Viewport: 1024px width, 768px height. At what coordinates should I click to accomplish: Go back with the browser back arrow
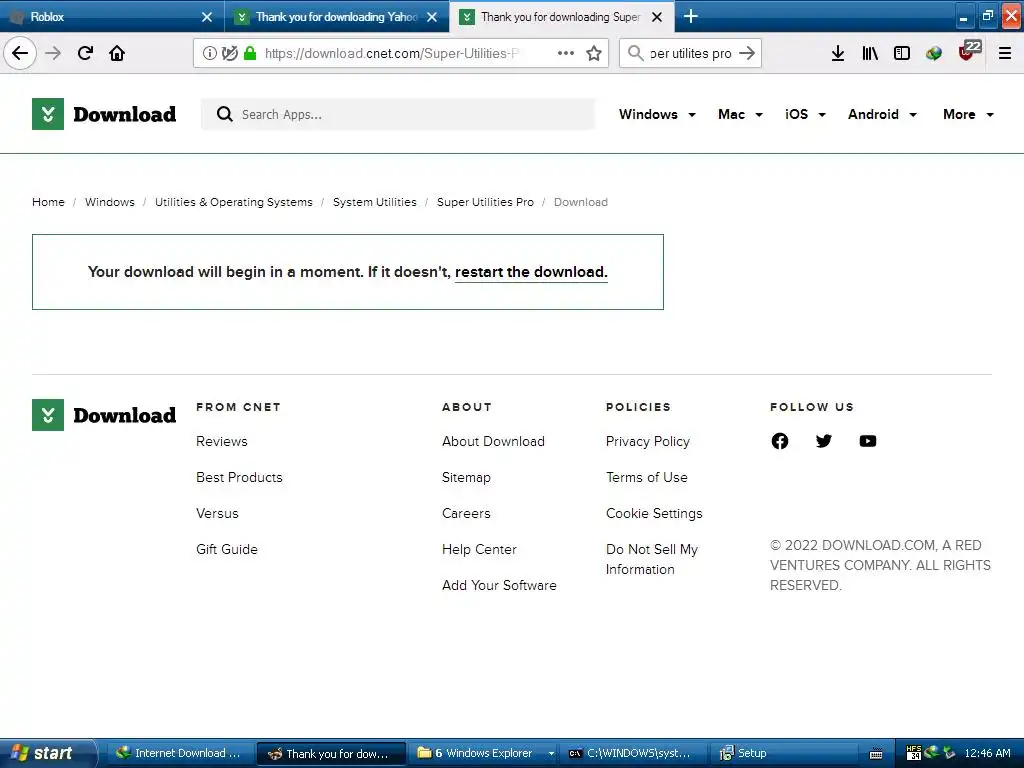pyautogui.click(x=20, y=53)
